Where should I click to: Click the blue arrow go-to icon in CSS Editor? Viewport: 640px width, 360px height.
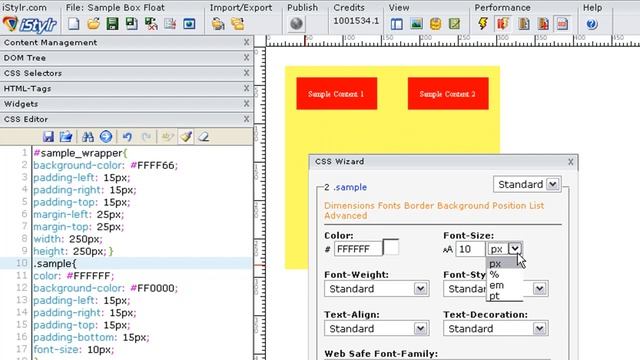coord(106,136)
